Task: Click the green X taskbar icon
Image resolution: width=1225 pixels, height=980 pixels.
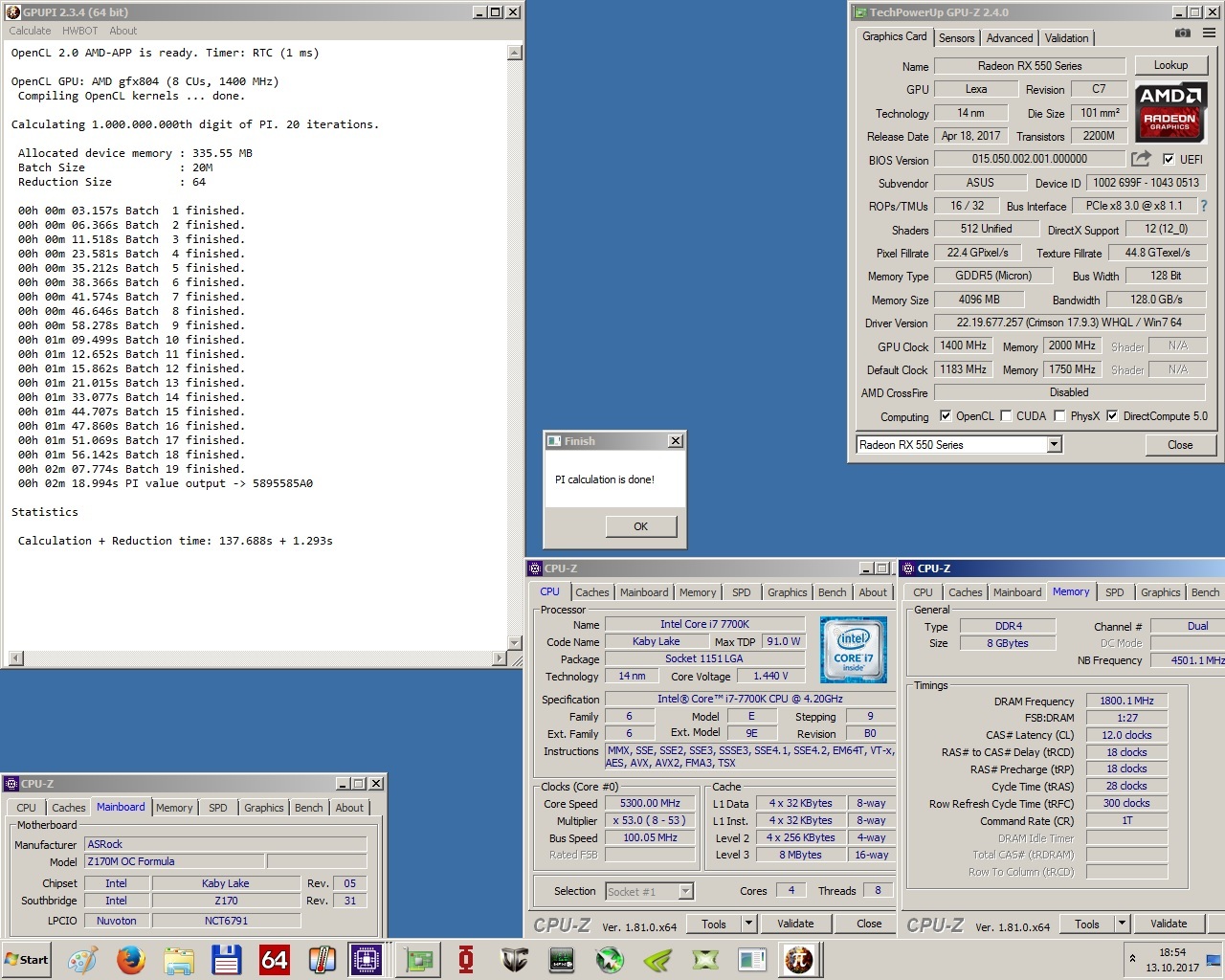Action: point(705,959)
